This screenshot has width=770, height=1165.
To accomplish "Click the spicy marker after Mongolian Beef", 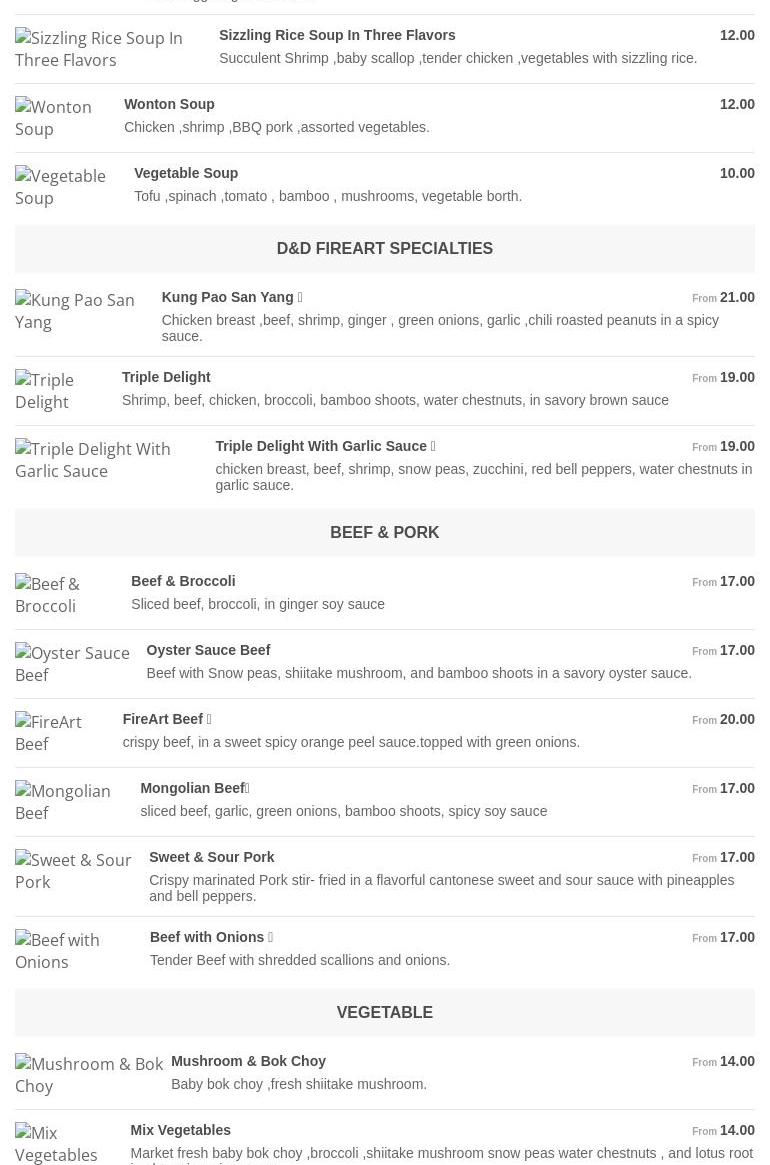I will (x=248, y=788).
